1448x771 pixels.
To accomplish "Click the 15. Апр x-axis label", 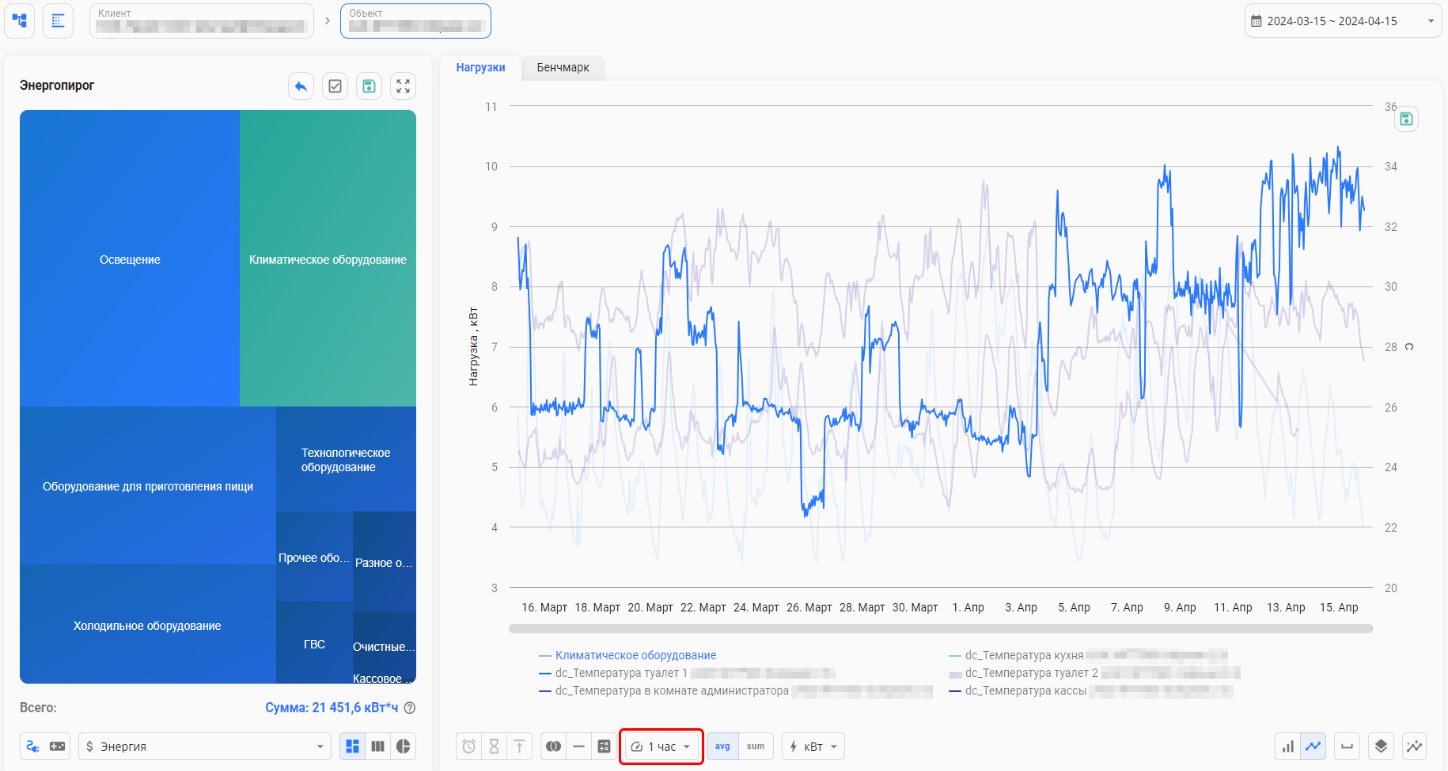I will [x=1340, y=607].
